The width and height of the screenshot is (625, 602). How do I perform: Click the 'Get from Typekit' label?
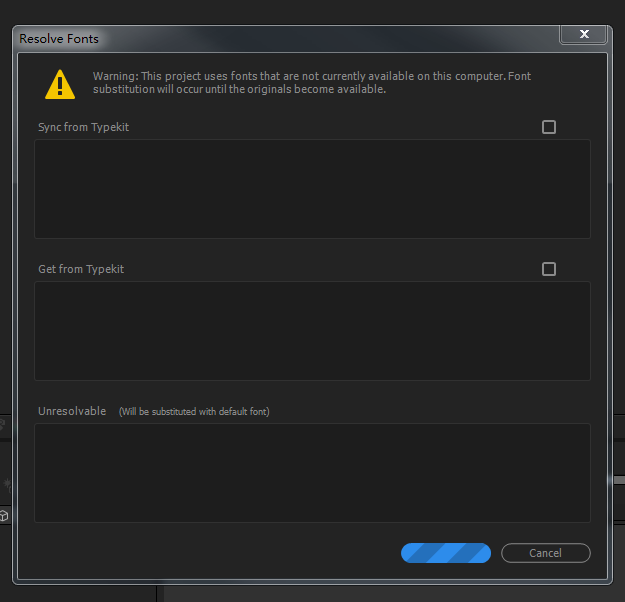[x=81, y=269]
